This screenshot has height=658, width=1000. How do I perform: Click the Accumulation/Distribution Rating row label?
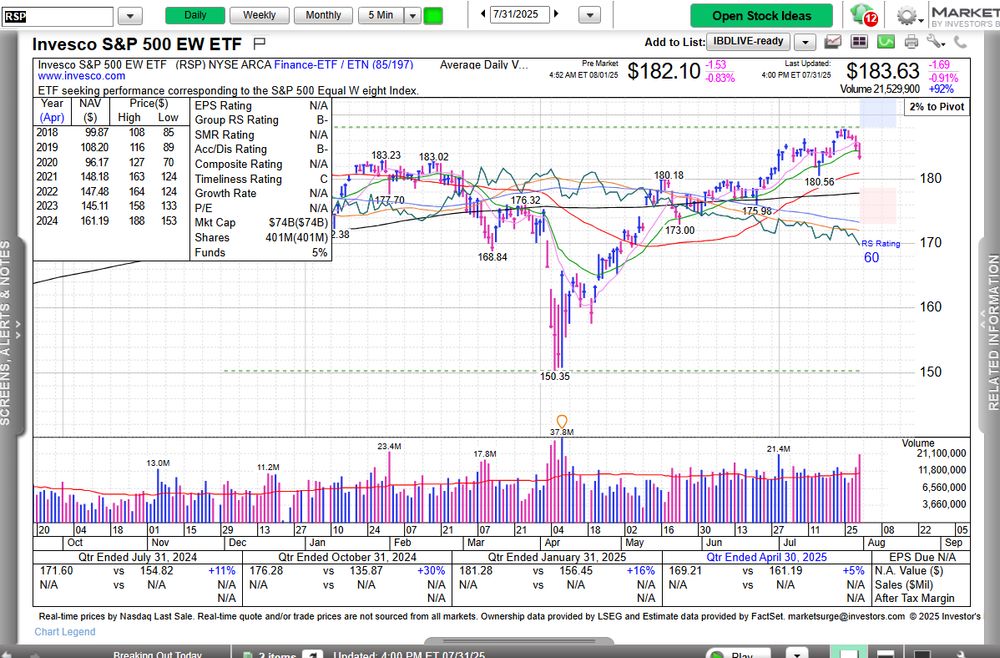tap(231, 149)
